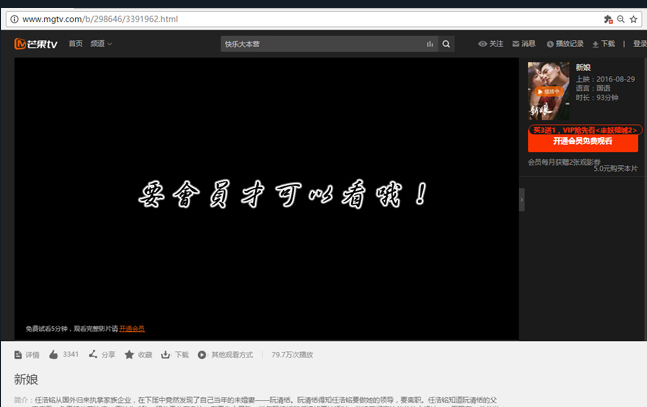The height and width of the screenshot is (407, 647).
Task: Click the orange 开通会员 link in player
Action: [x=132, y=329]
